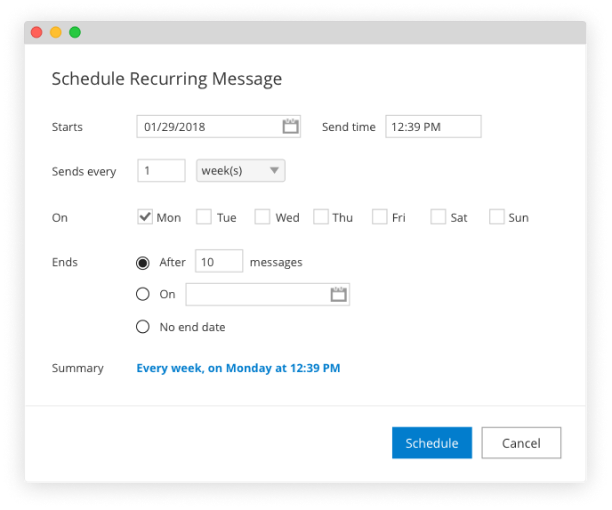Open the week(s) frequency dropdown
The height and width of the screenshot is (510, 612).
(241, 171)
